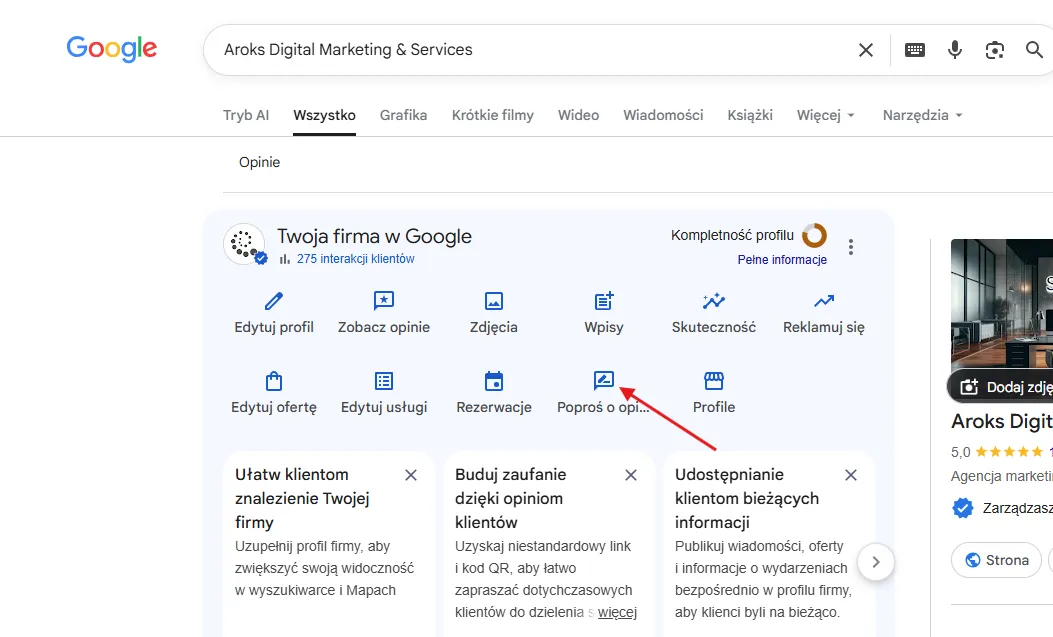
Task: Click into the search text field
Action: click(x=531, y=50)
